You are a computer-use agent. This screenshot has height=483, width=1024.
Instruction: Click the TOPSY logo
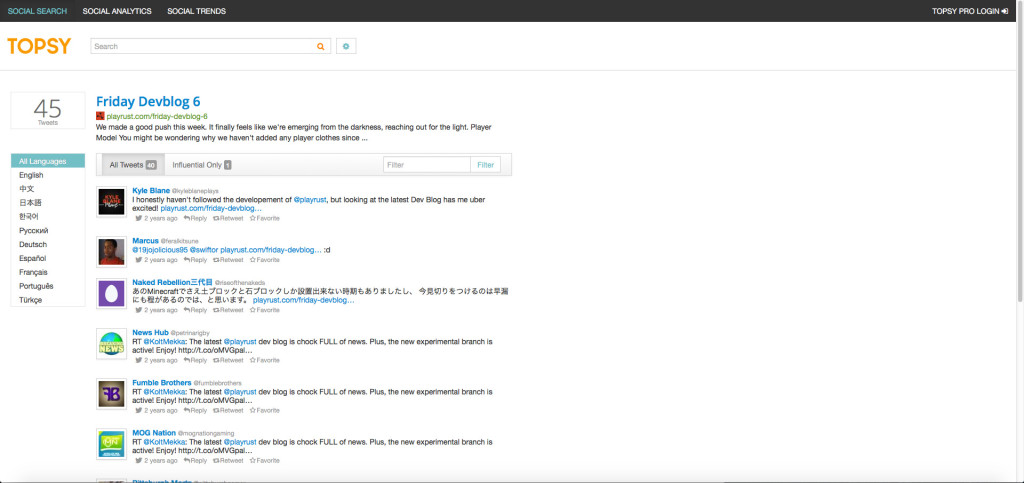click(x=39, y=46)
